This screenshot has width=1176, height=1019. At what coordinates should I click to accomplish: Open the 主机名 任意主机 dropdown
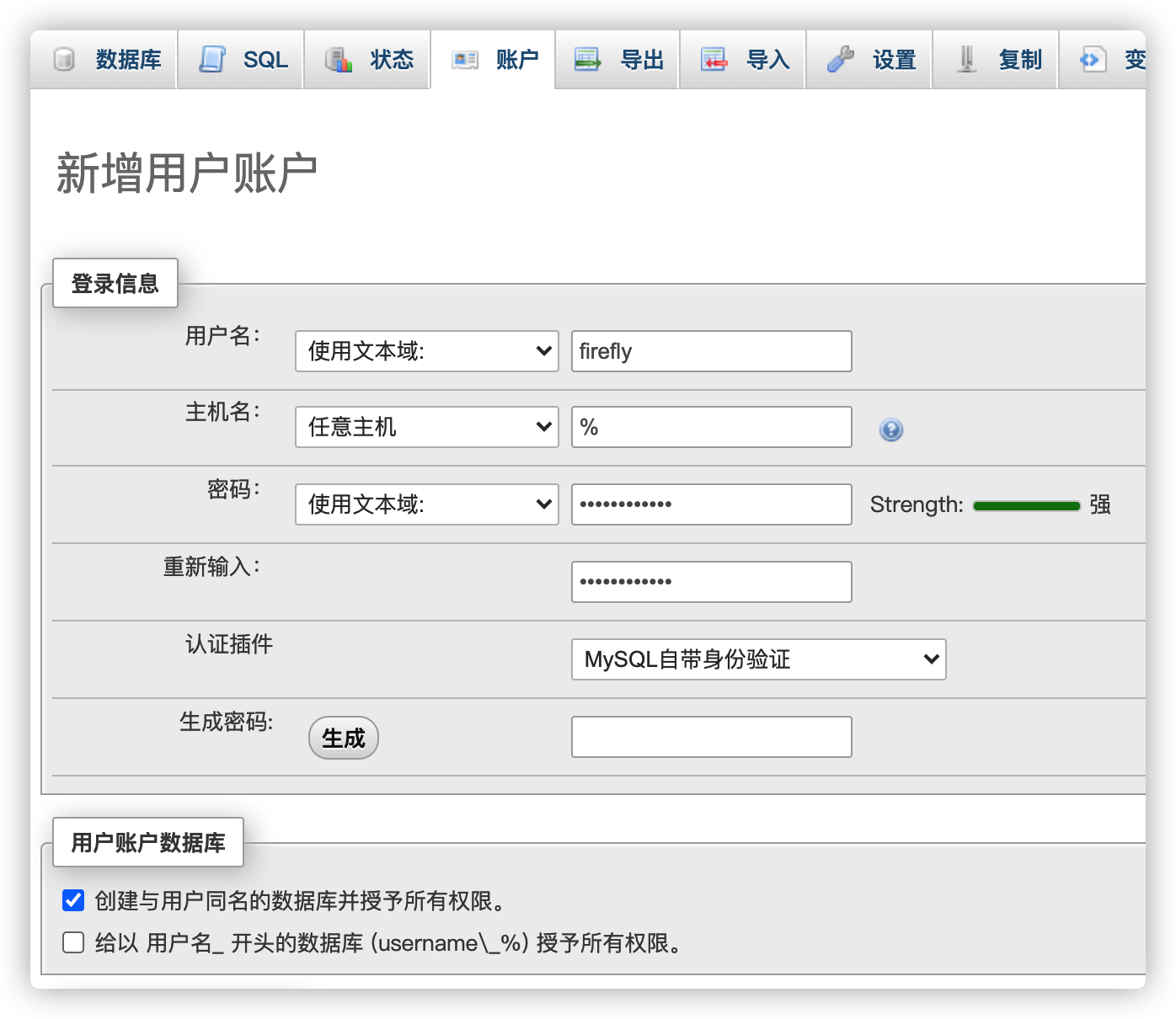426,427
